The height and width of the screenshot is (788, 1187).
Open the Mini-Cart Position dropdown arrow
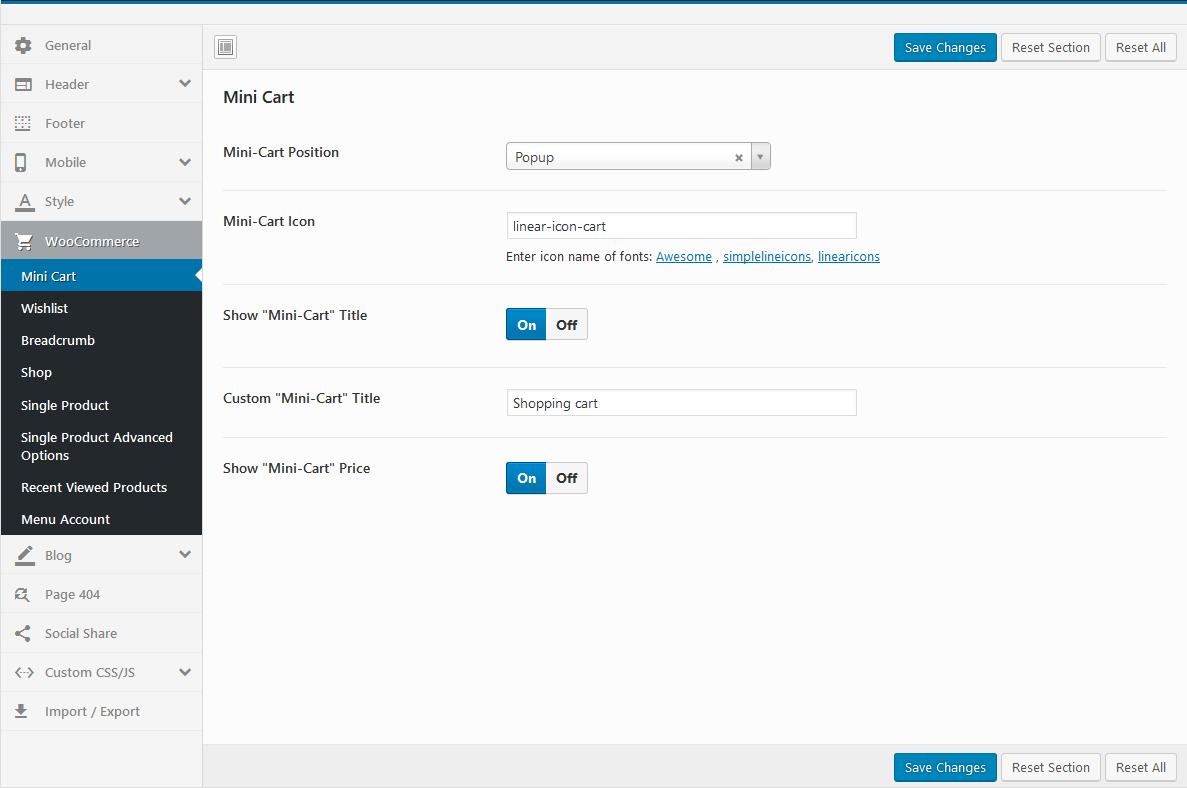coord(760,157)
